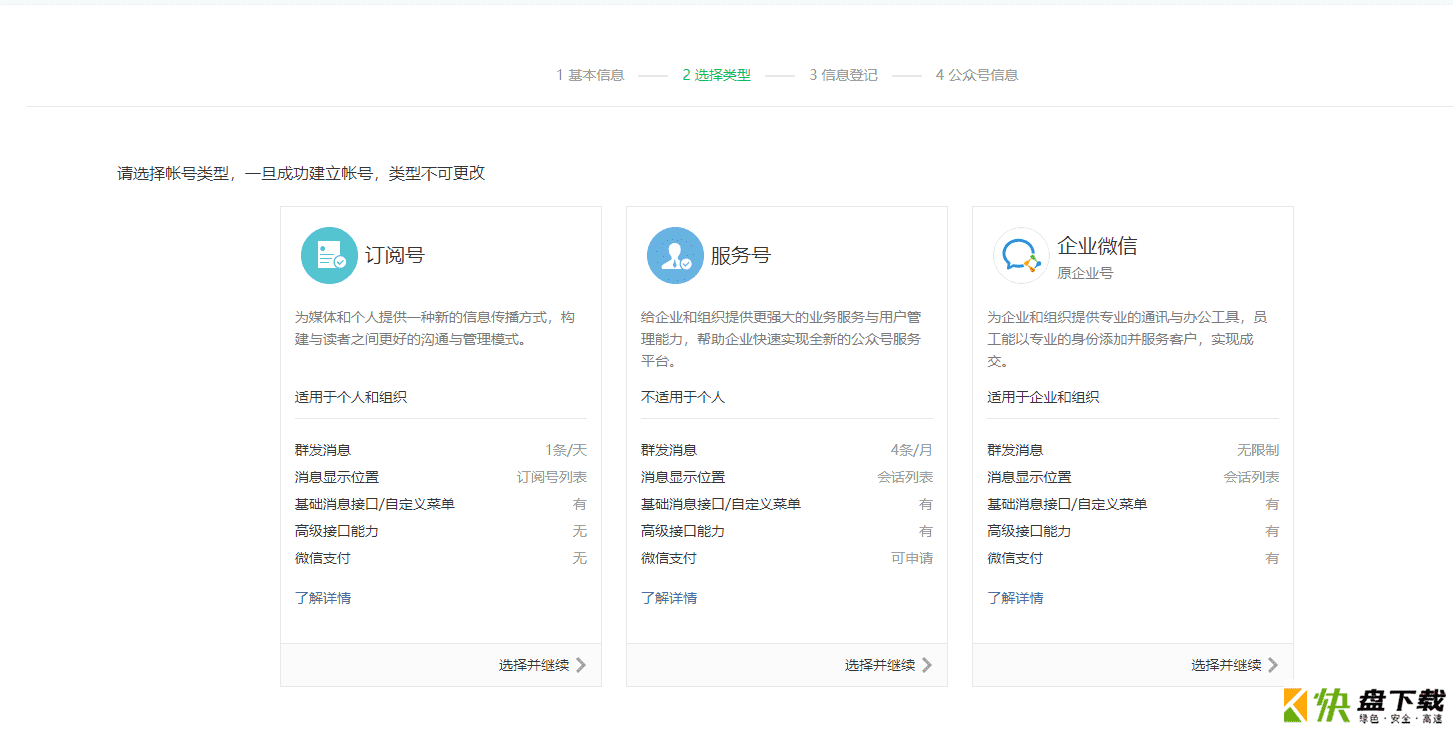Click 群发消息 label in 订阅号 card

(x=323, y=450)
